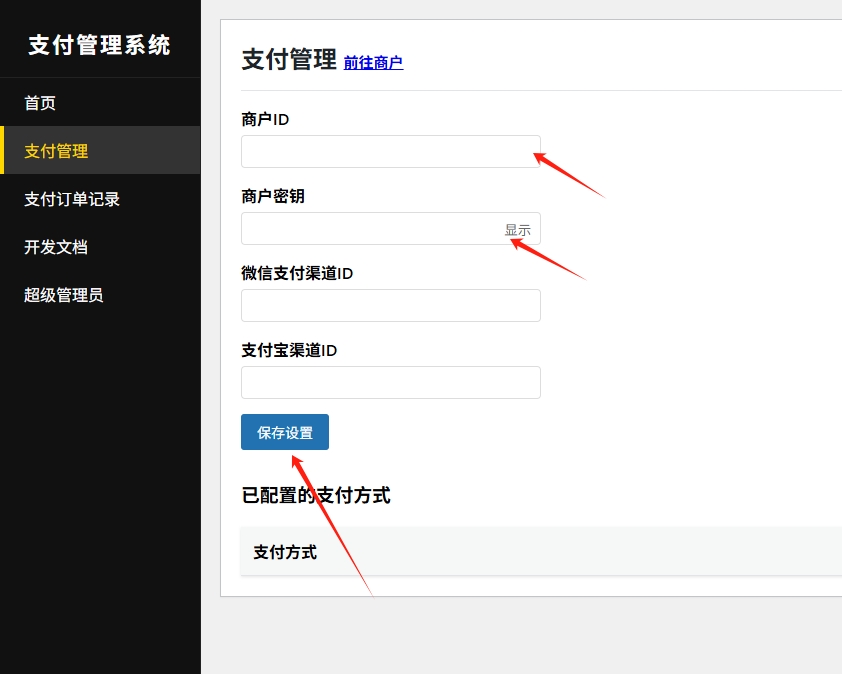Click the 支付管理 page heading

[x=289, y=60]
